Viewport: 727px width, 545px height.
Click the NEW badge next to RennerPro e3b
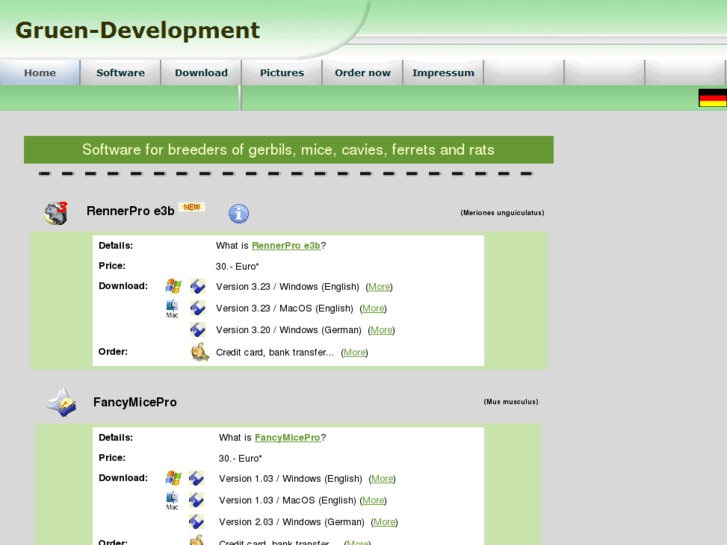click(192, 207)
